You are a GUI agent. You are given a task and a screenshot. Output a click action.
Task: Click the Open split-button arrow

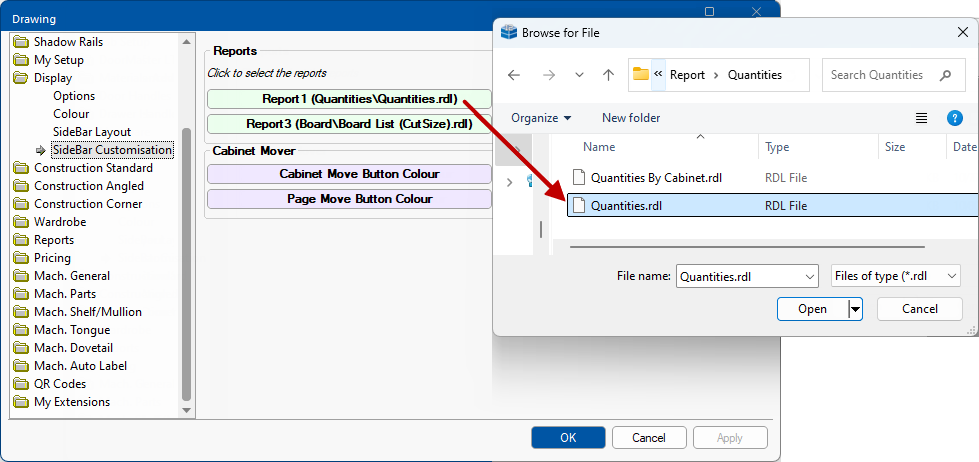point(855,309)
